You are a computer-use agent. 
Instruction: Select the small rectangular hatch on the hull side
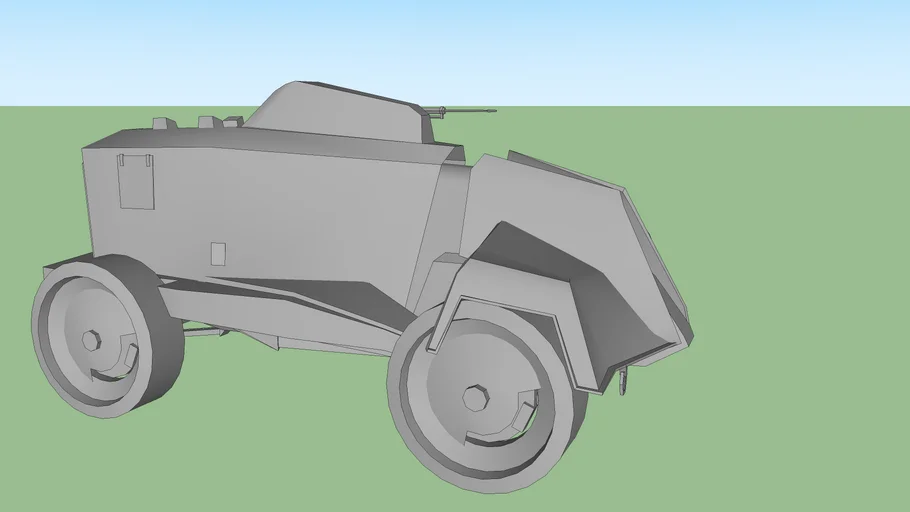pos(218,254)
